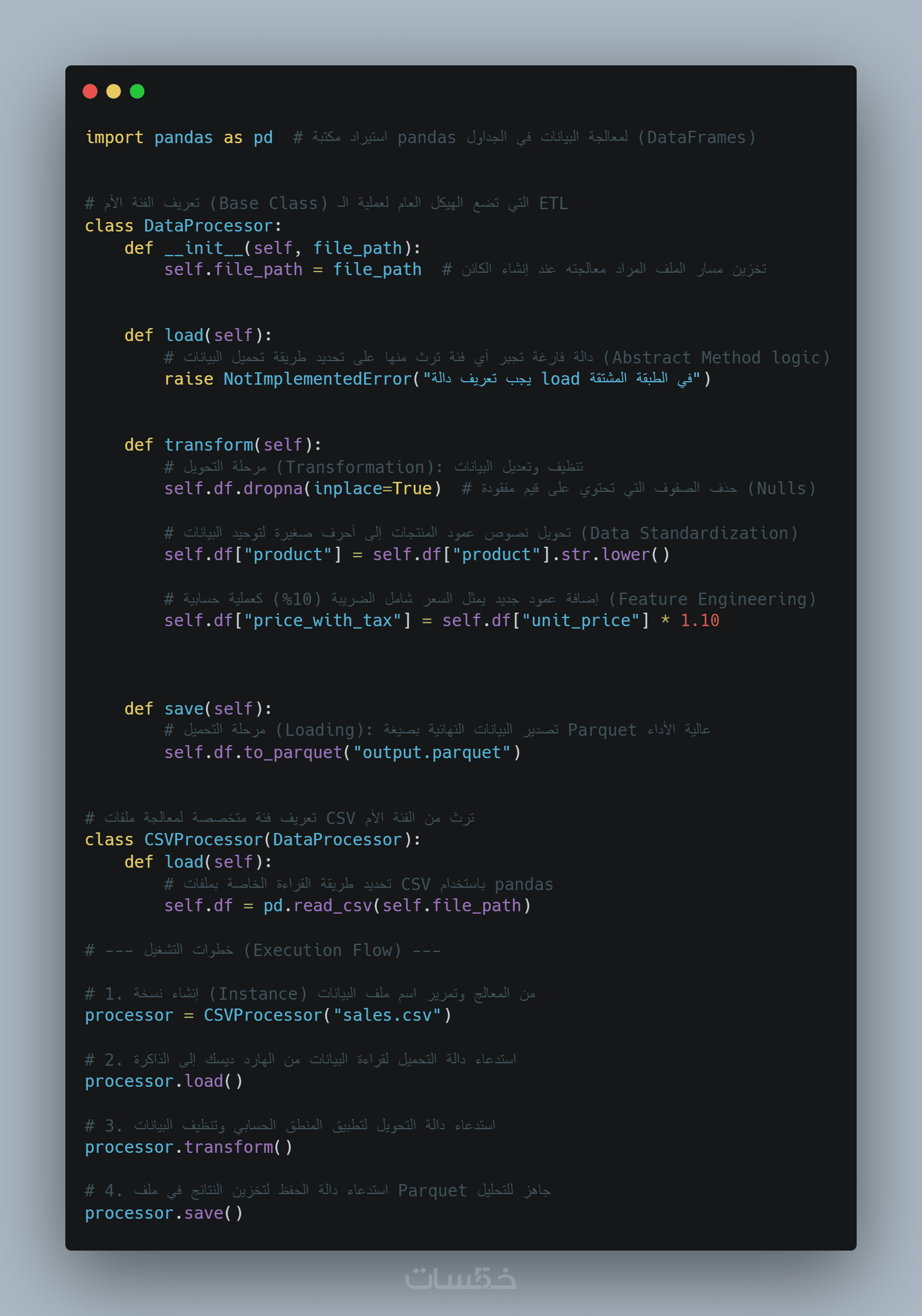Click the "output.parquet" filename string
Image resolution: width=922 pixels, height=1316 pixels.
[x=432, y=752]
